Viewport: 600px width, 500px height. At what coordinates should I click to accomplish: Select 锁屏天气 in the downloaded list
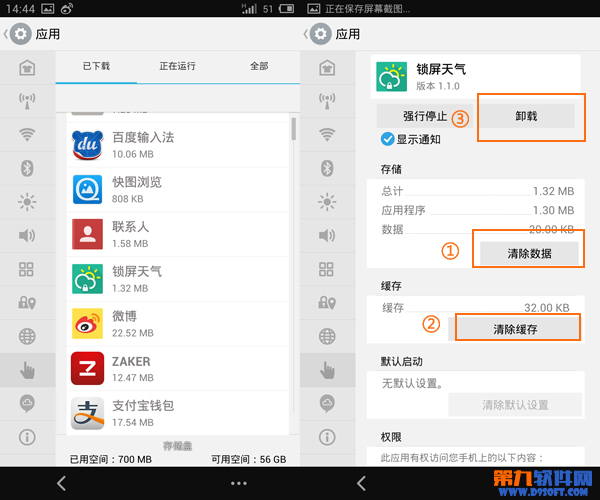coord(178,279)
